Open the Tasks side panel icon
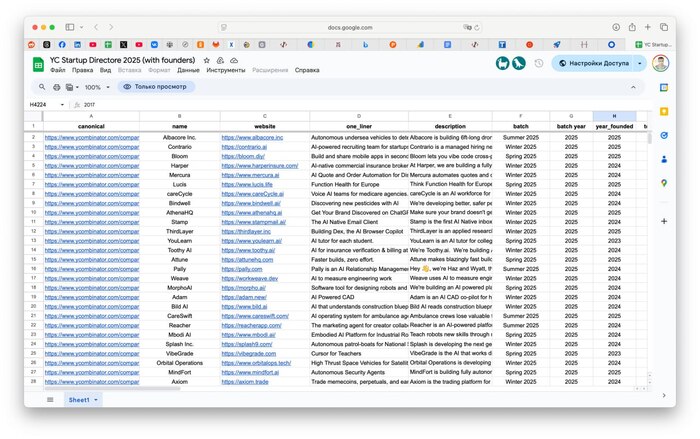This screenshot has height=439, width=700. (664, 135)
